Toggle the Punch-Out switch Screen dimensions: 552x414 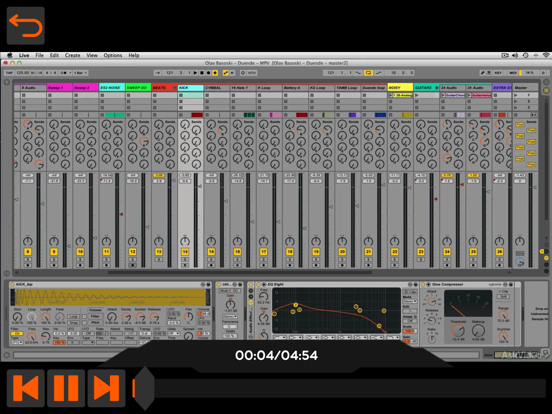(x=378, y=73)
